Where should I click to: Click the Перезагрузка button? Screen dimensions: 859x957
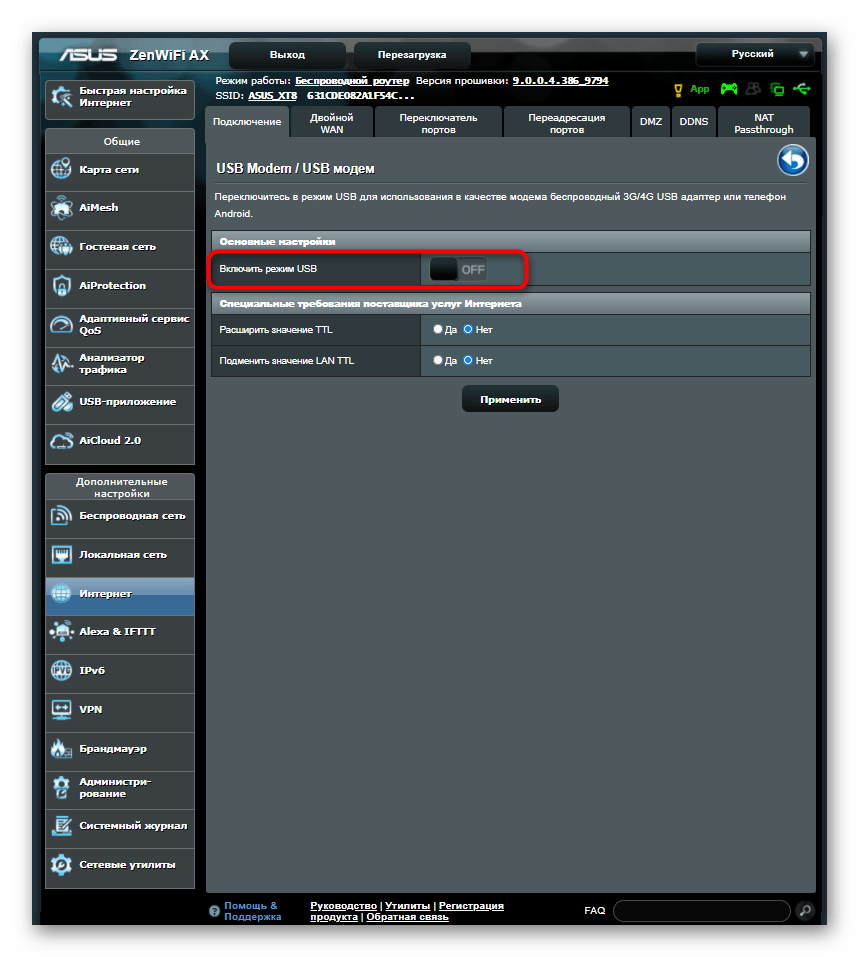tap(412, 55)
